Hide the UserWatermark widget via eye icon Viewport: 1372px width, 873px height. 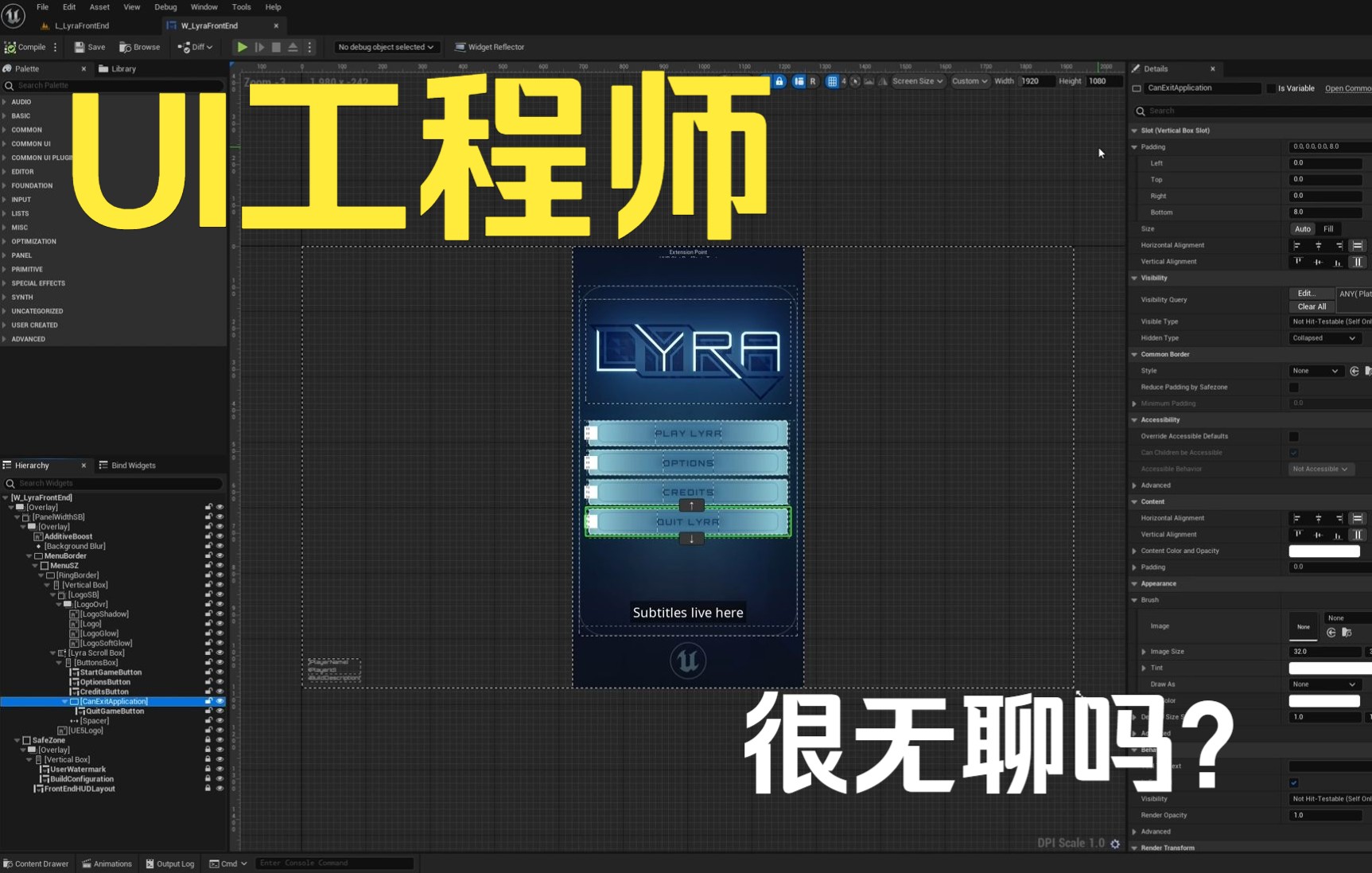coord(220,770)
